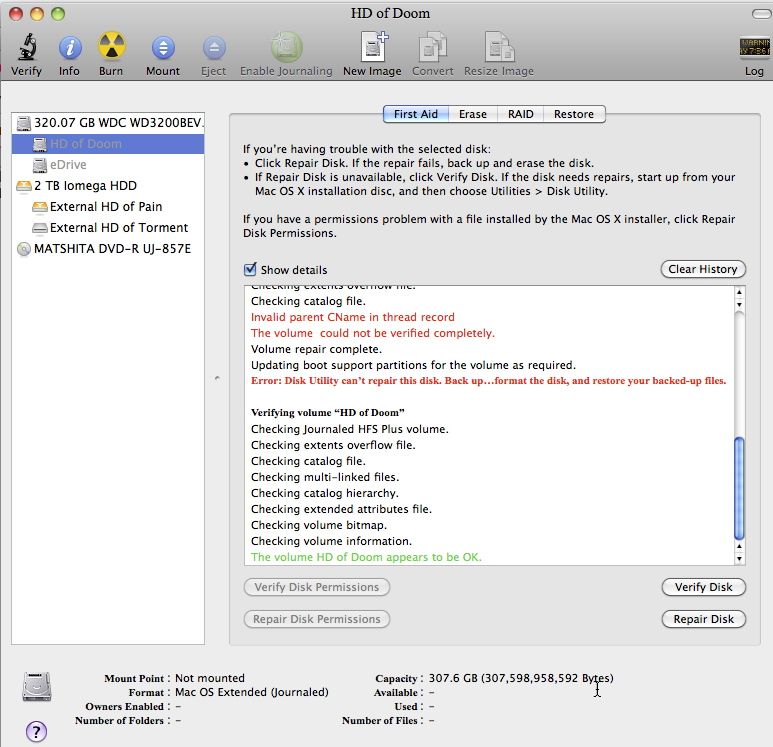Click the Mount toolbar icon
This screenshot has width=773, height=747.
[x=163, y=48]
